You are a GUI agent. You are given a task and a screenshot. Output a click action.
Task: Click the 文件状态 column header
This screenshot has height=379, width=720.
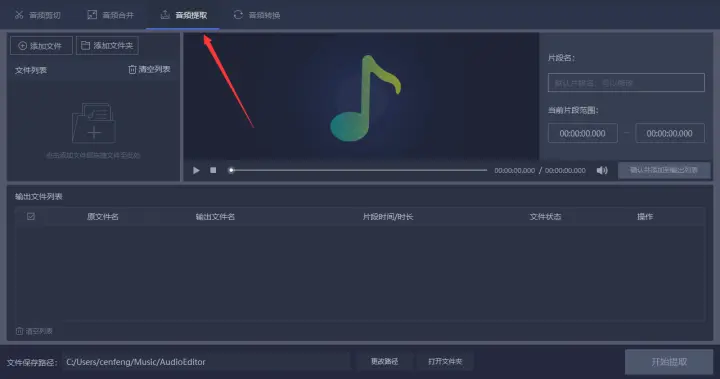point(545,216)
